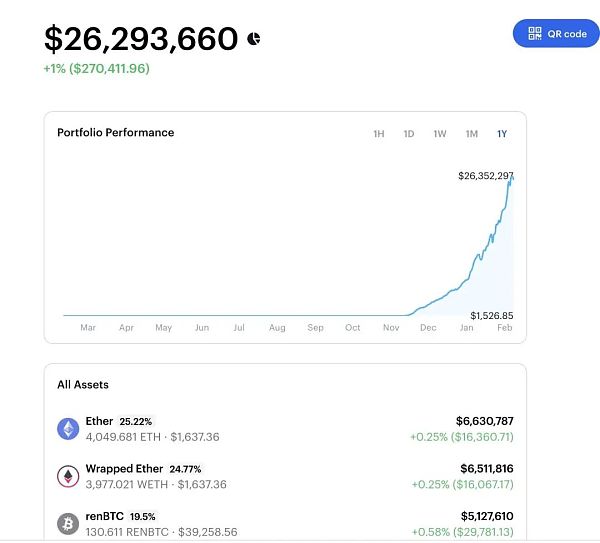This screenshot has width=600, height=543.
Task: Click the Ether 25.22% percentage badge
Action: (x=136, y=422)
